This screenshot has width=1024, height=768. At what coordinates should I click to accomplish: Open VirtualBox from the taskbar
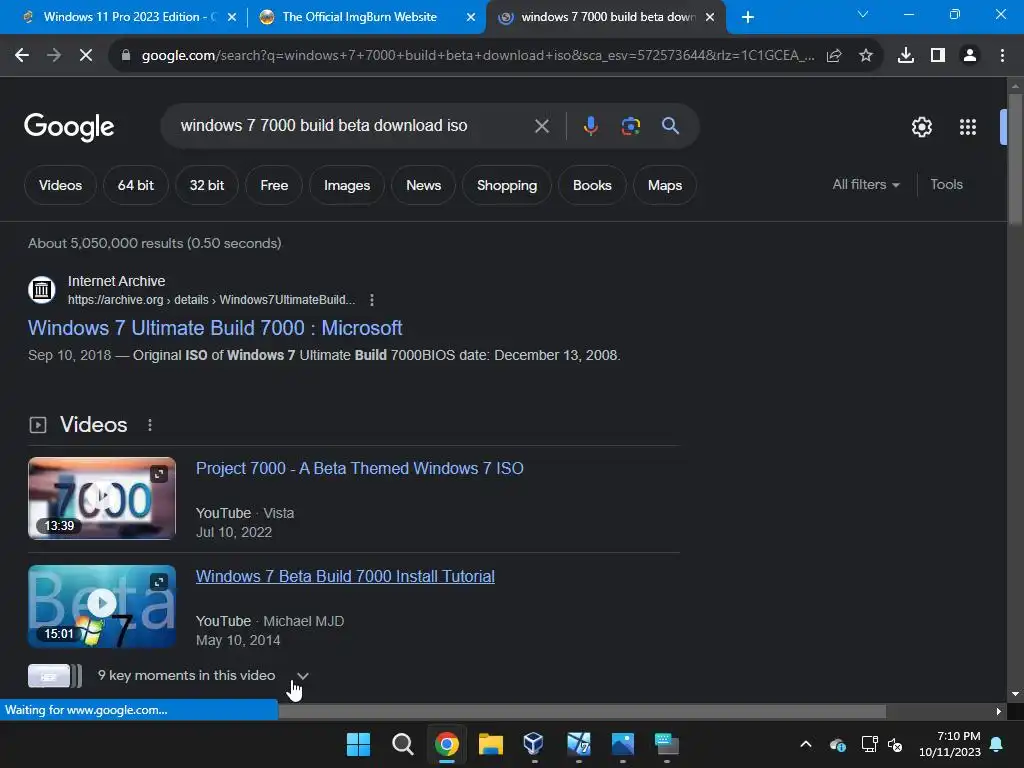[534, 743]
